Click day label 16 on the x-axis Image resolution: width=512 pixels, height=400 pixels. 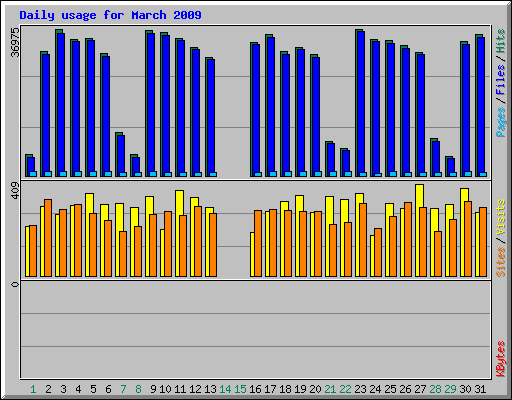[x=255, y=389]
